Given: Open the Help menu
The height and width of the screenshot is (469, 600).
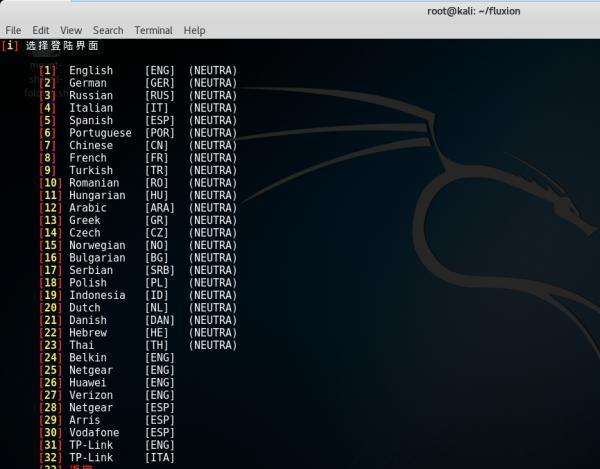Looking at the screenshot, I should point(194,30).
